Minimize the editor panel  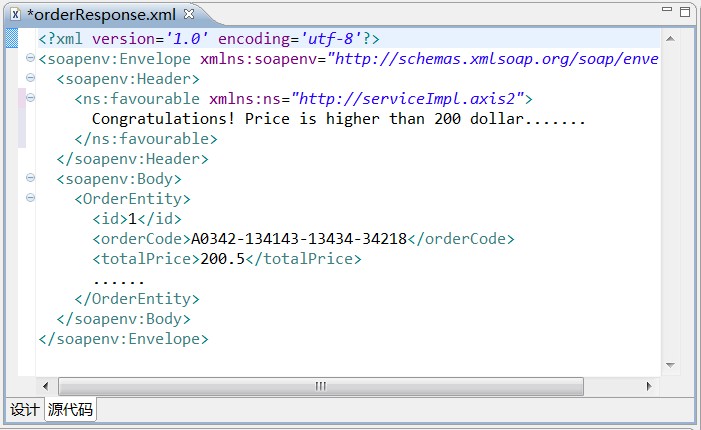point(667,9)
